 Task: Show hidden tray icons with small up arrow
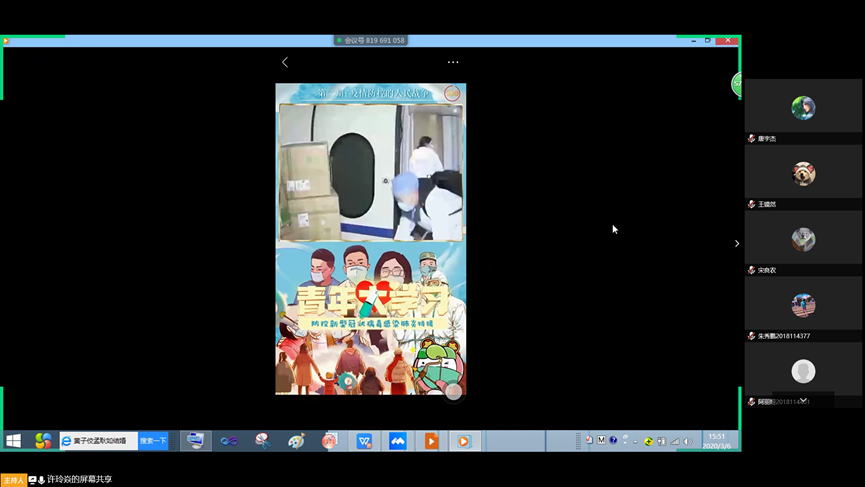coord(636,442)
